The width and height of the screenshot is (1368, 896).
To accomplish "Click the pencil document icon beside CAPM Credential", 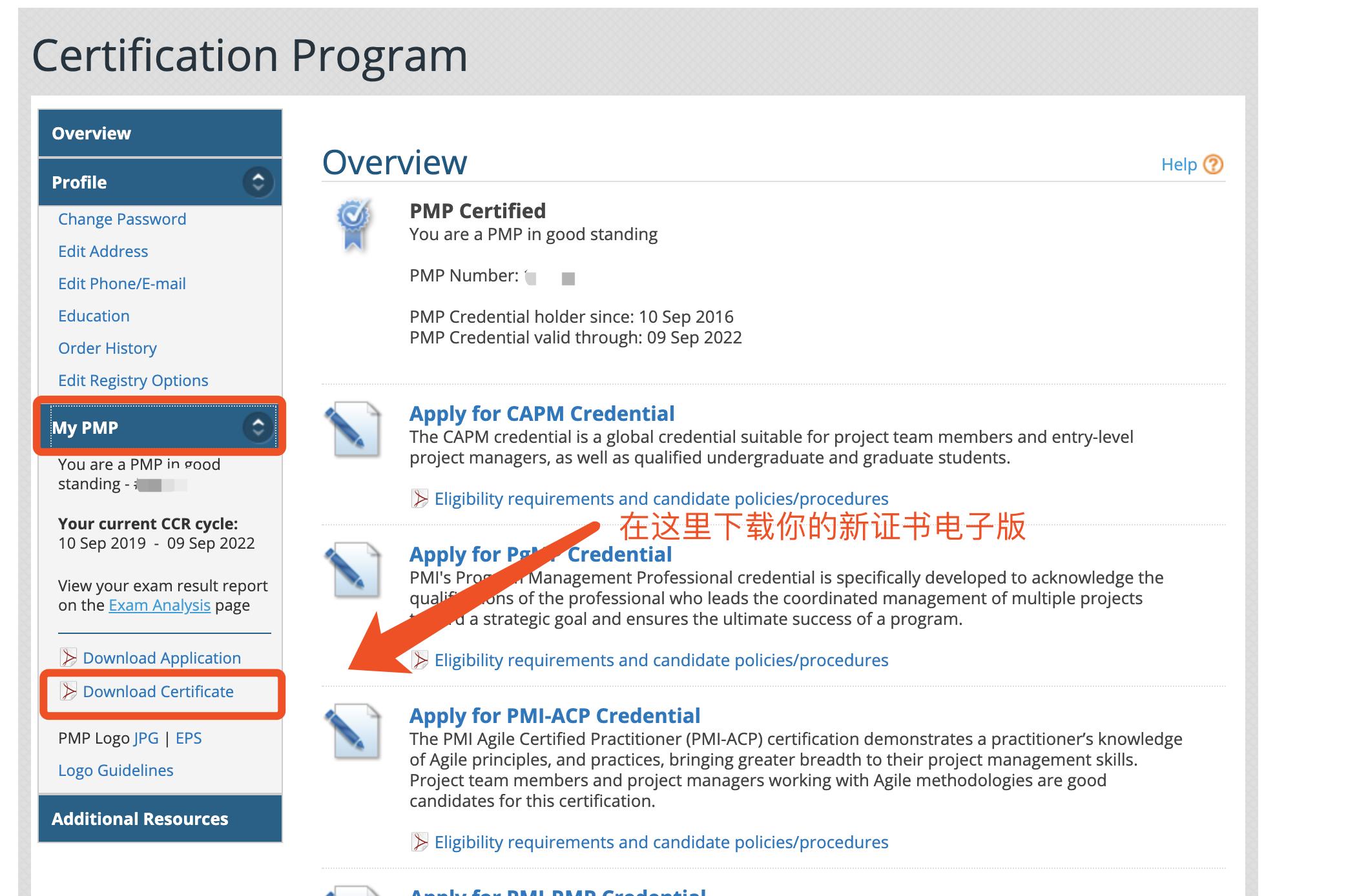I will click(x=353, y=429).
